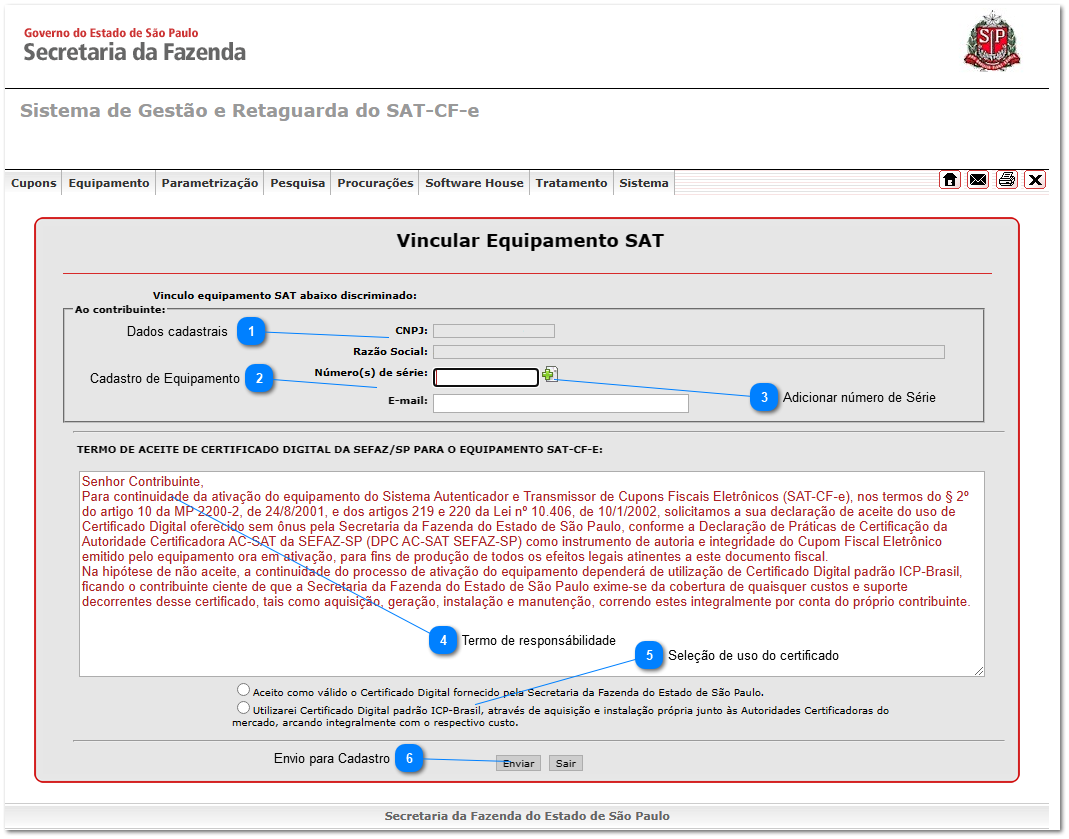Click callout badge 3, Adicionar número de Série
Screen dimensions: 1069x839
(x=765, y=397)
